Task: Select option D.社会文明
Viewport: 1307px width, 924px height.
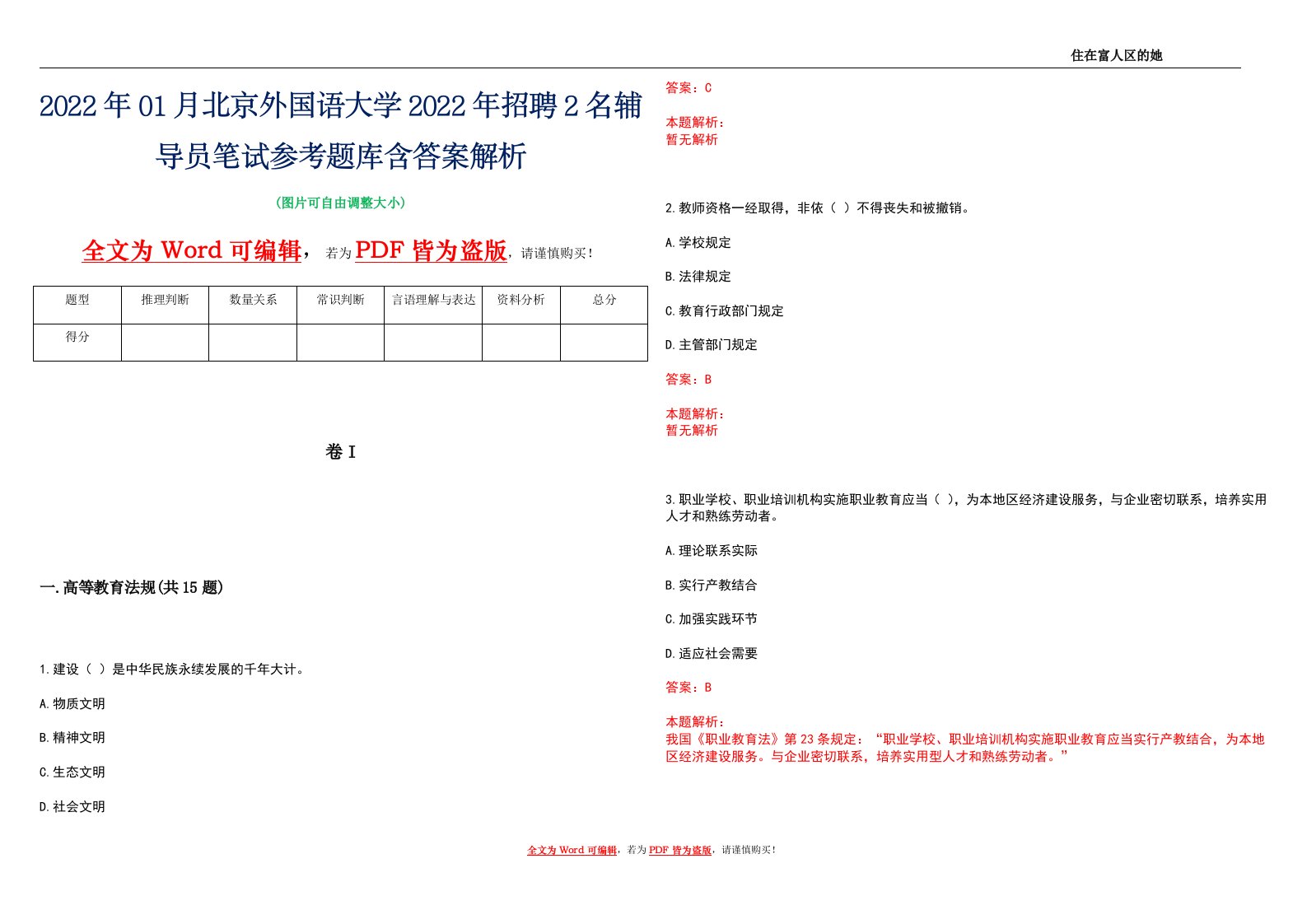Action: 72,807
